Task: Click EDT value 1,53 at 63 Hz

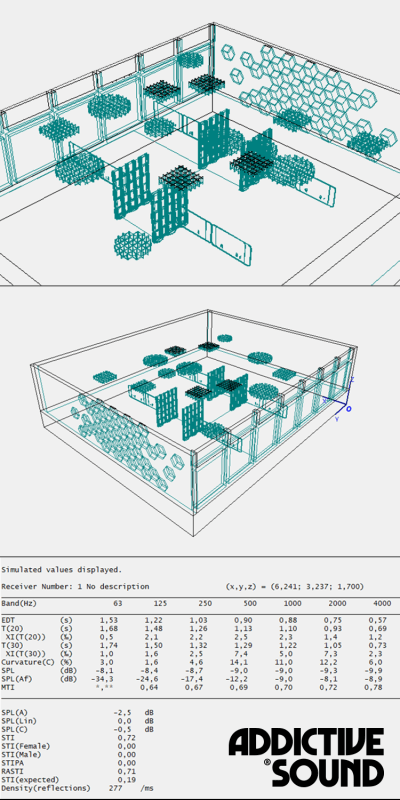Action: pos(109,619)
